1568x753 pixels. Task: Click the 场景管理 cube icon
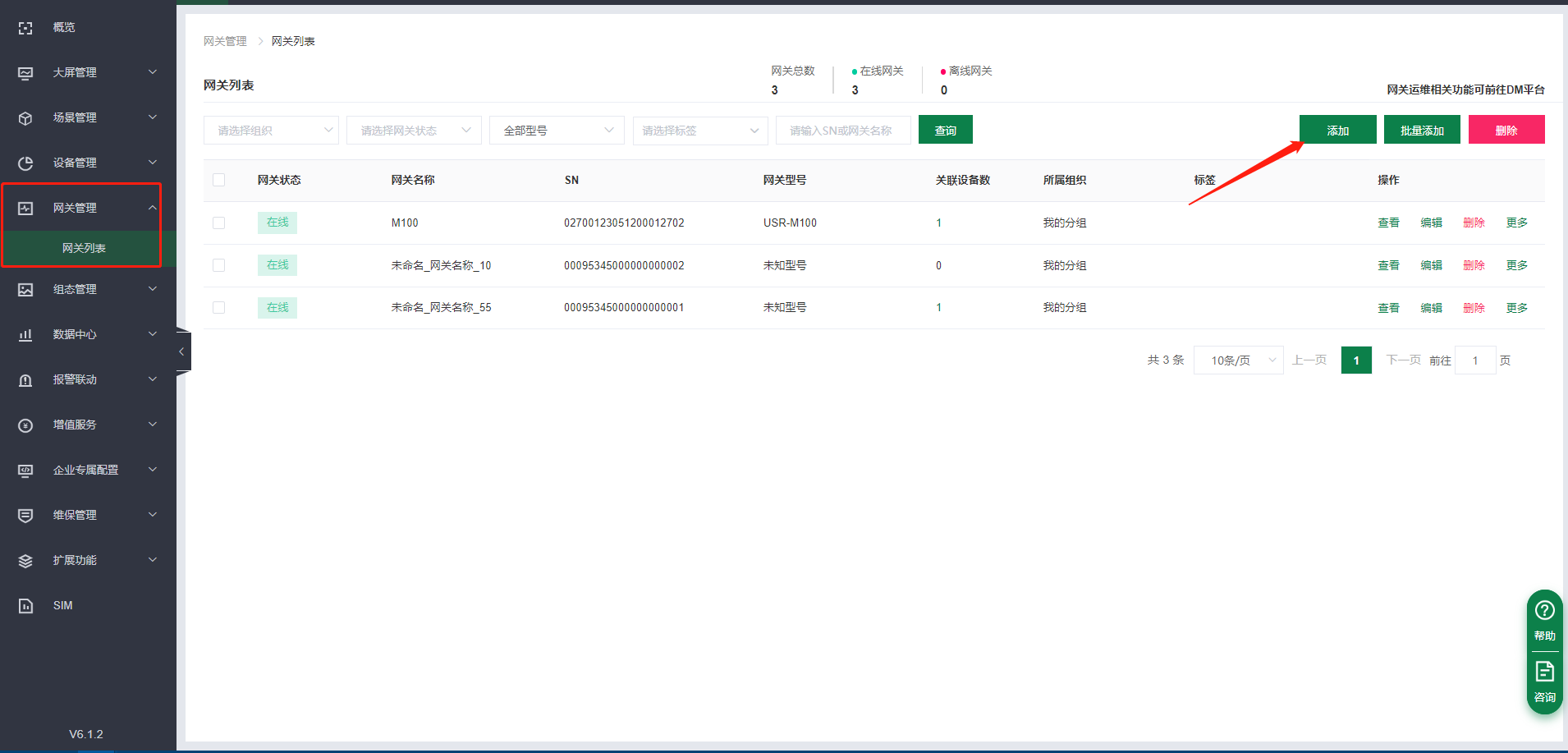click(x=25, y=118)
